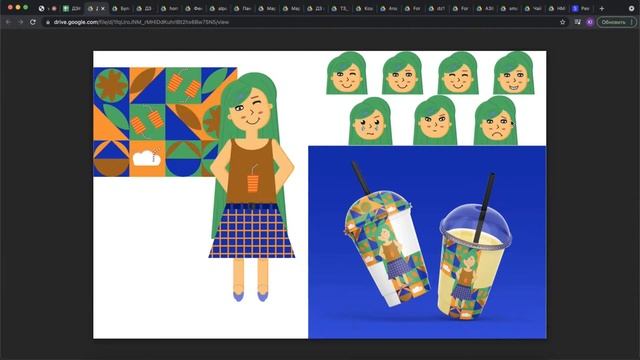Open the tab search icon at far right
The image size is (640, 360).
631,8
